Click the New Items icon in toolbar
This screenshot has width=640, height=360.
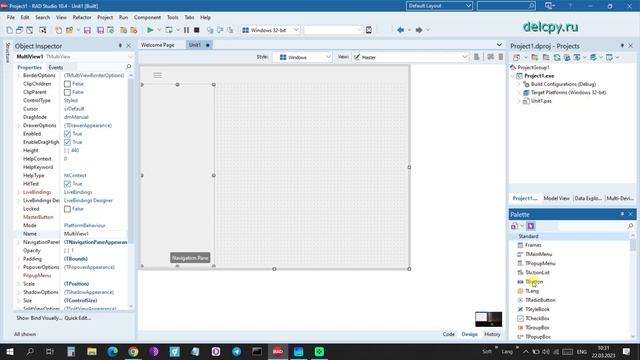9,30
